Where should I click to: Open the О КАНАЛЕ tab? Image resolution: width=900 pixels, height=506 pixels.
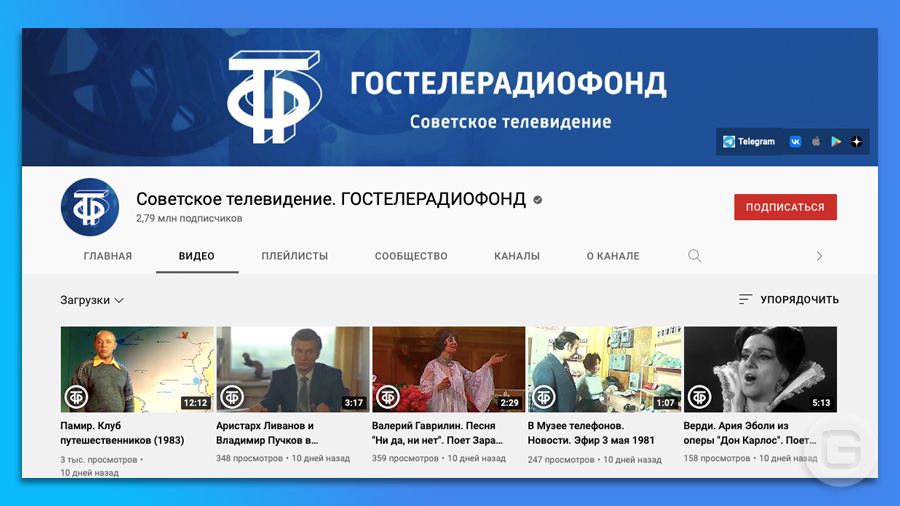click(613, 256)
